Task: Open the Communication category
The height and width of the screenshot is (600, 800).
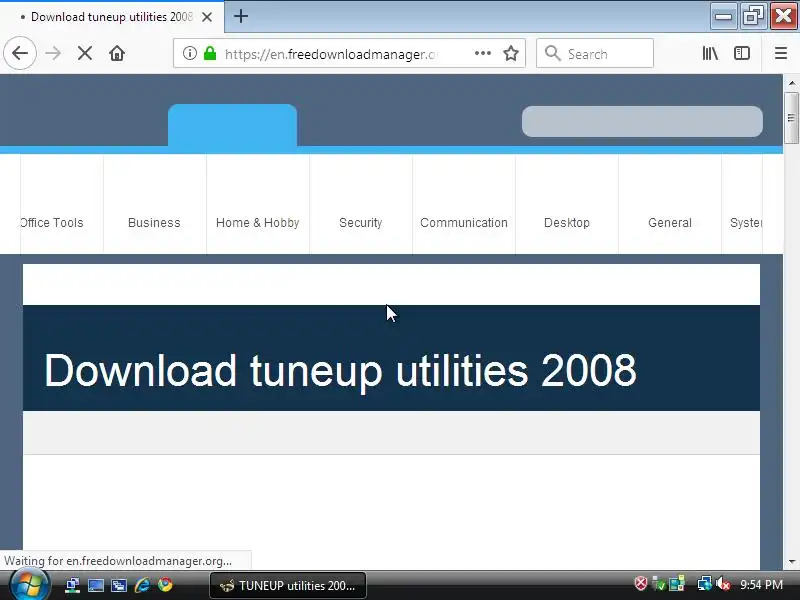Action: tap(464, 222)
